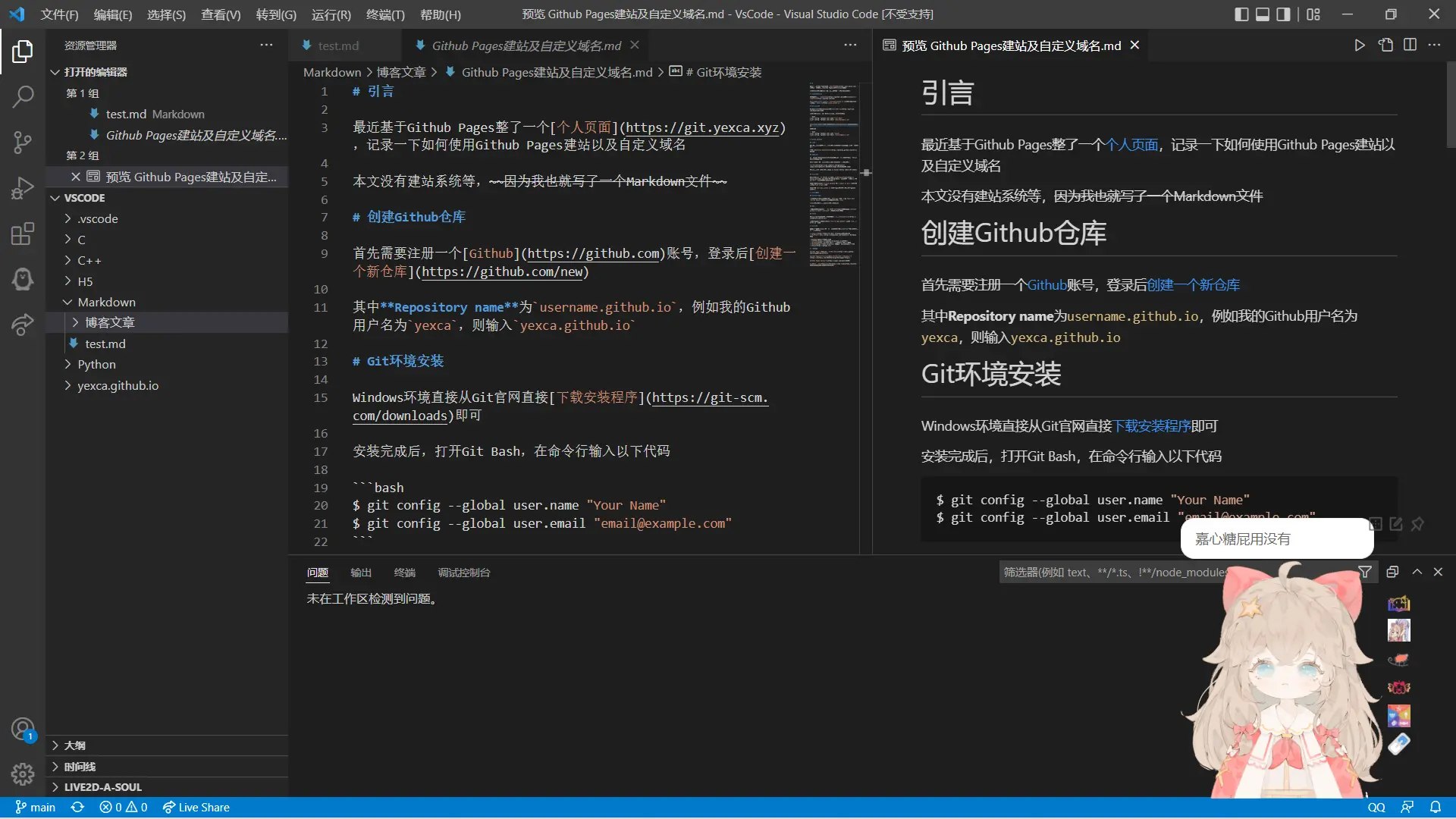Switch to the 输出 panel tab
The height and width of the screenshot is (819, 1456).
pyautogui.click(x=361, y=573)
